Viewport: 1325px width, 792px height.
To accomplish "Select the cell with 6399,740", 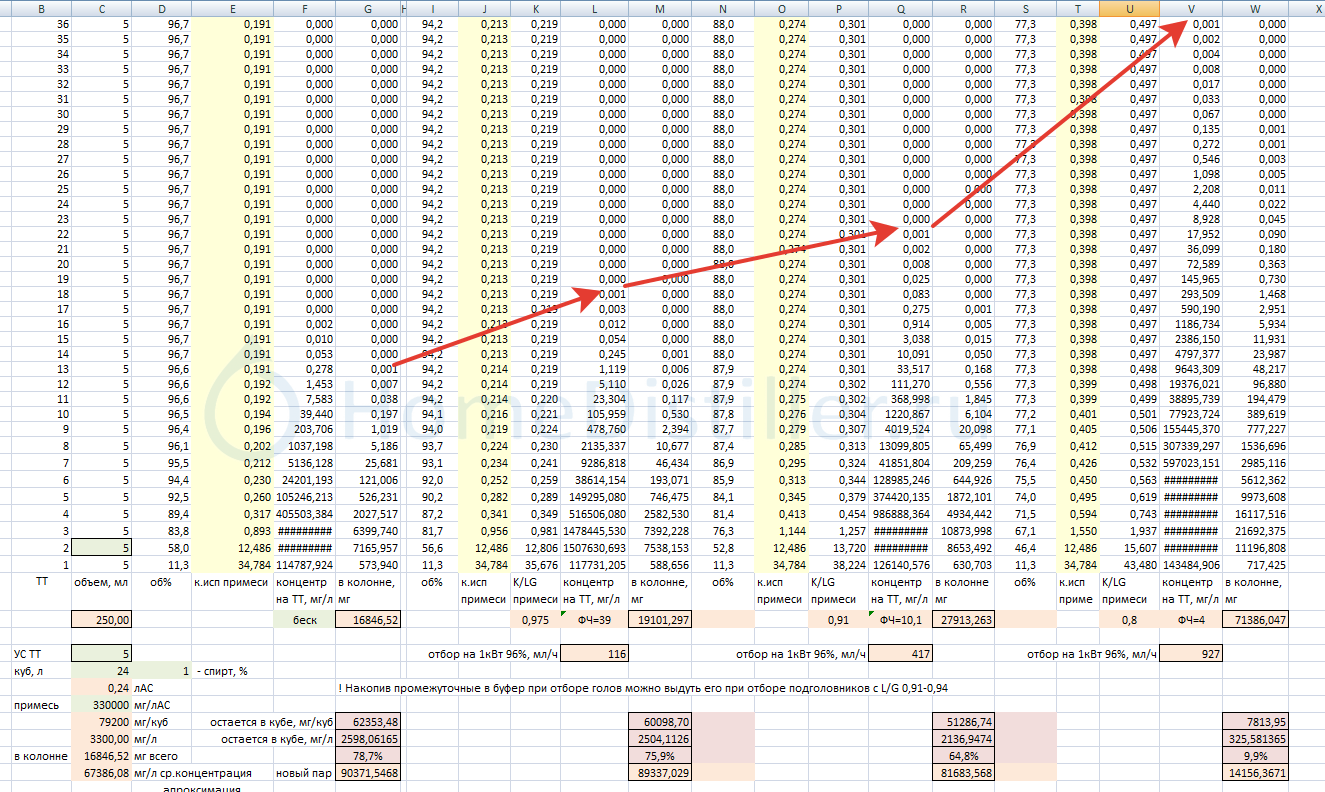I will [x=367, y=530].
